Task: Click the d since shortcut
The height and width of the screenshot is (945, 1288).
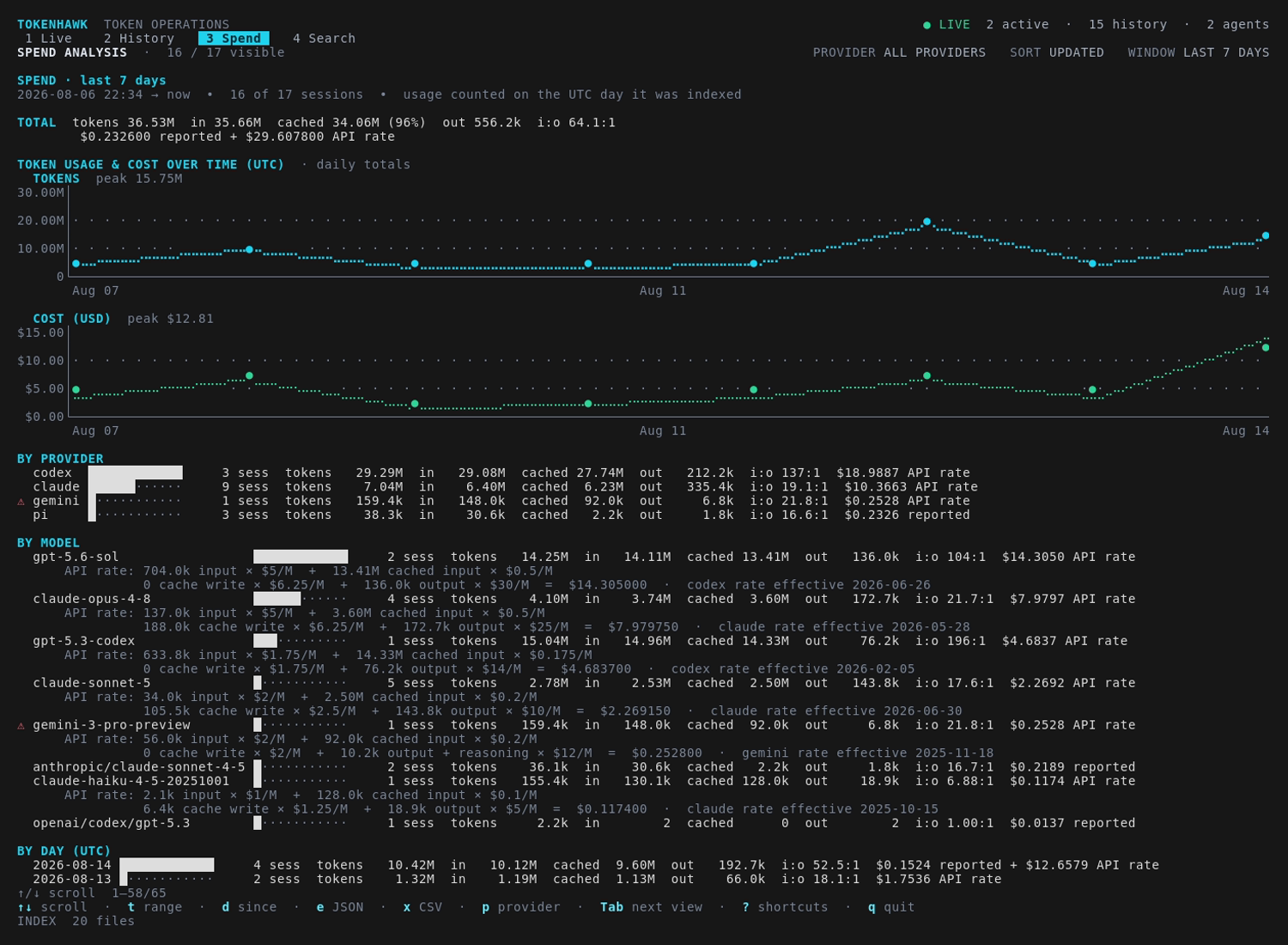Action: [x=249, y=907]
